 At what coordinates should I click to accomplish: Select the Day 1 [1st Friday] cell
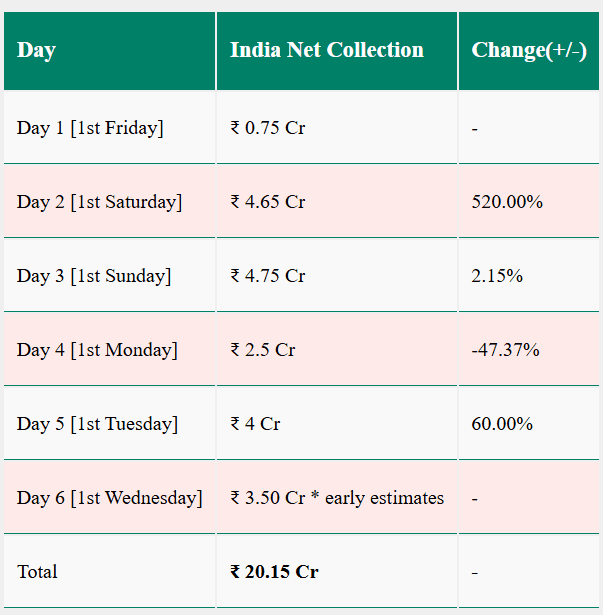point(90,128)
